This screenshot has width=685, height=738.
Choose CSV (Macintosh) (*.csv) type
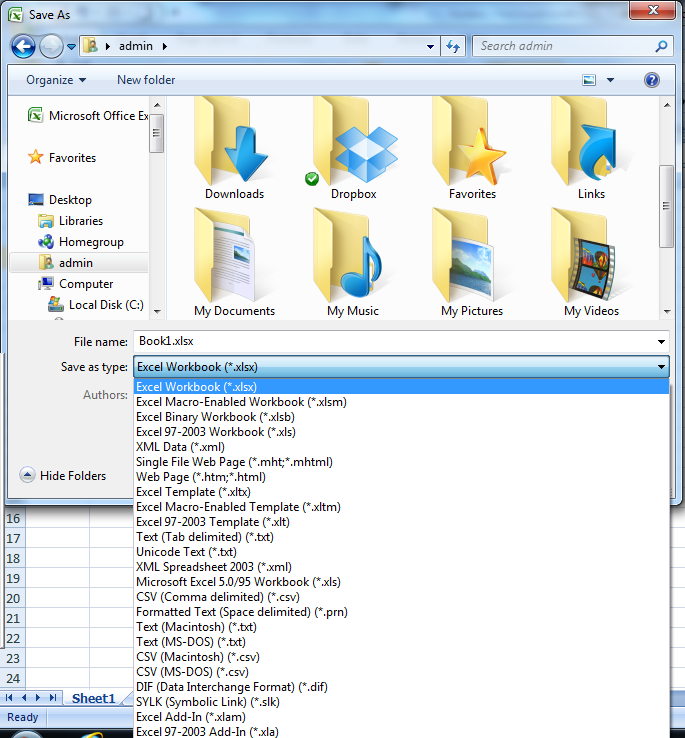click(x=401, y=657)
